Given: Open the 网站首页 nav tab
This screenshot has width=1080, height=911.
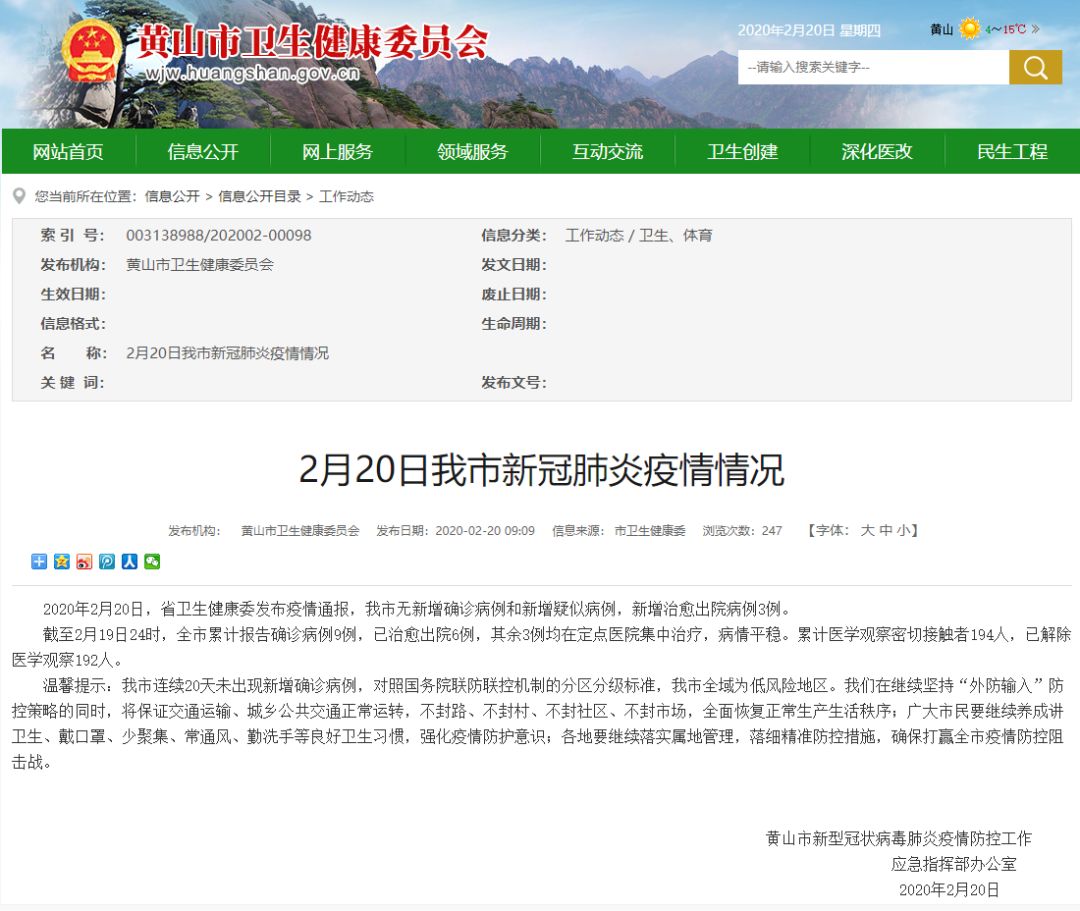Looking at the screenshot, I should click(x=68, y=151).
